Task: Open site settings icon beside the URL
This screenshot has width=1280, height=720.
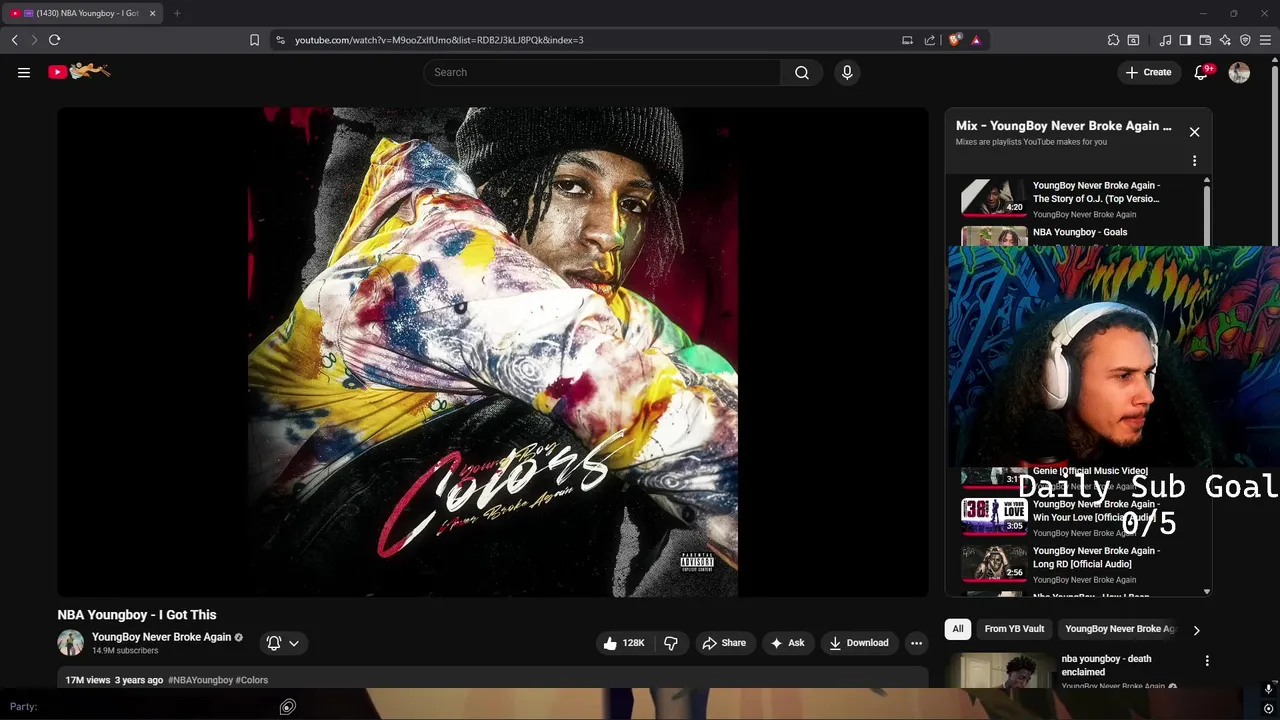Action: pos(280,40)
